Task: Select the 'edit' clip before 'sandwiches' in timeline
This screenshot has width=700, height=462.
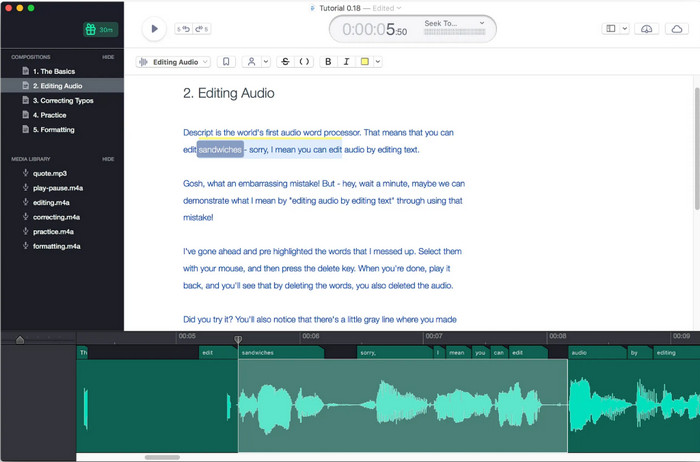Action: [x=218, y=353]
